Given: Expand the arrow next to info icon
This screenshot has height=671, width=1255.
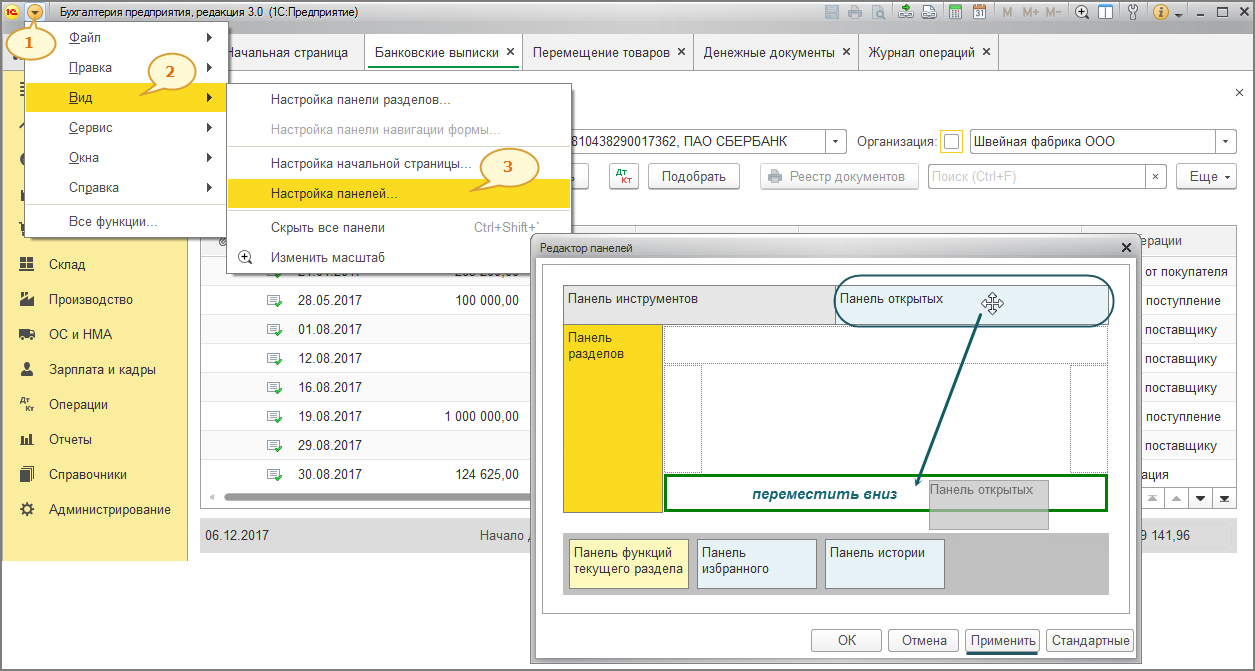Looking at the screenshot, I should click(1179, 14).
